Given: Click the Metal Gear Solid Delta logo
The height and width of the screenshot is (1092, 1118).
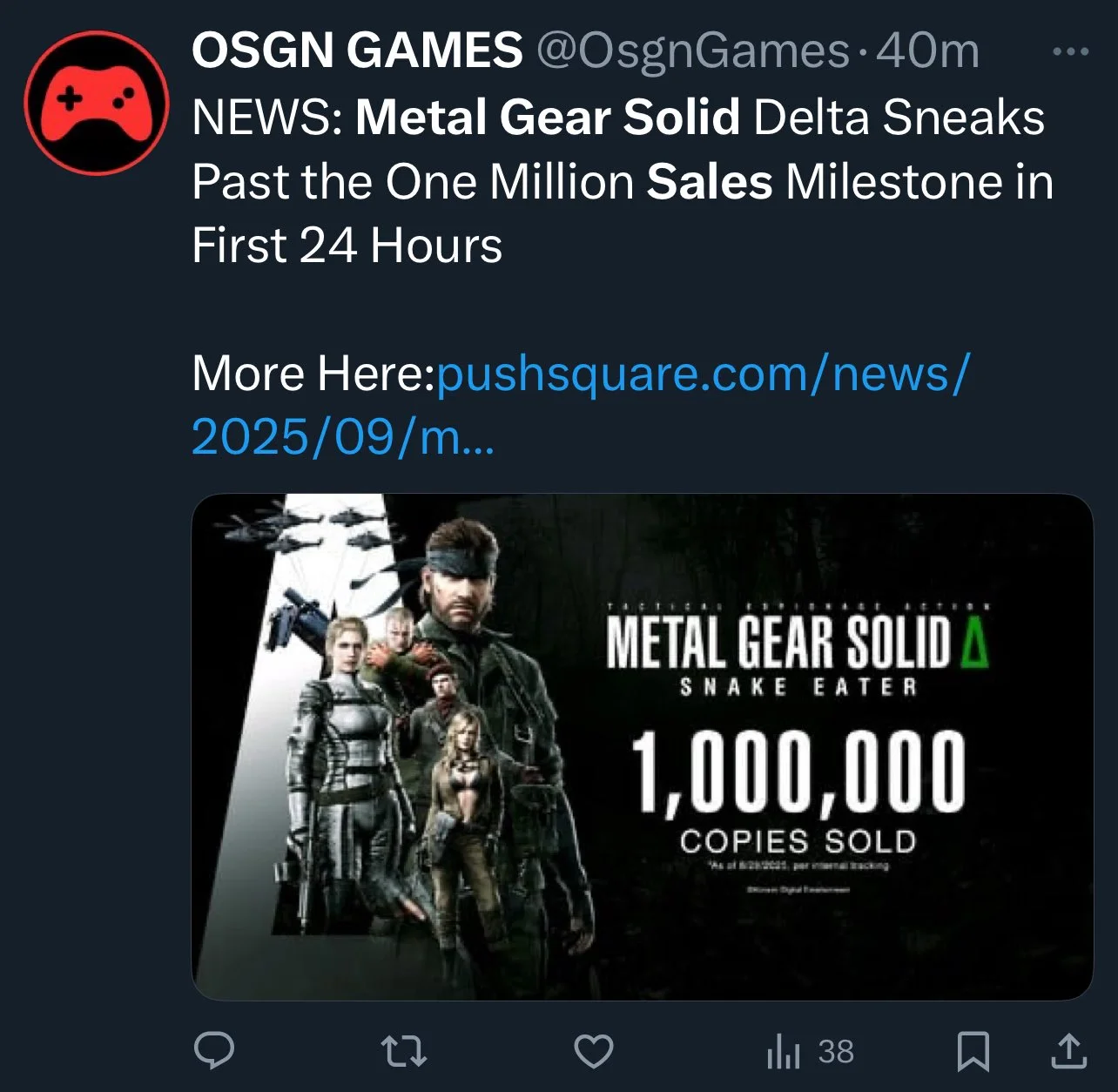Looking at the screenshot, I should pyautogui.click(x=797, y=643).
